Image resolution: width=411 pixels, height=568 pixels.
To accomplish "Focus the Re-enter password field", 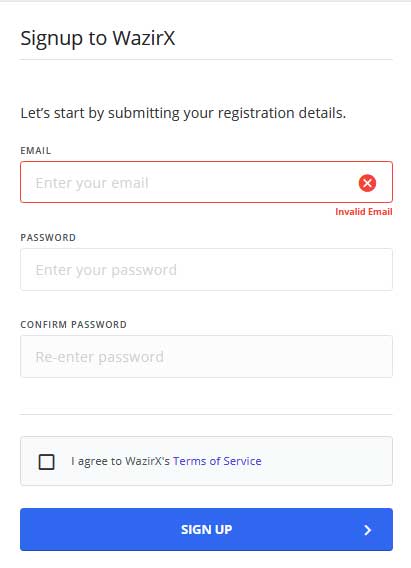I will pos(206,356).
